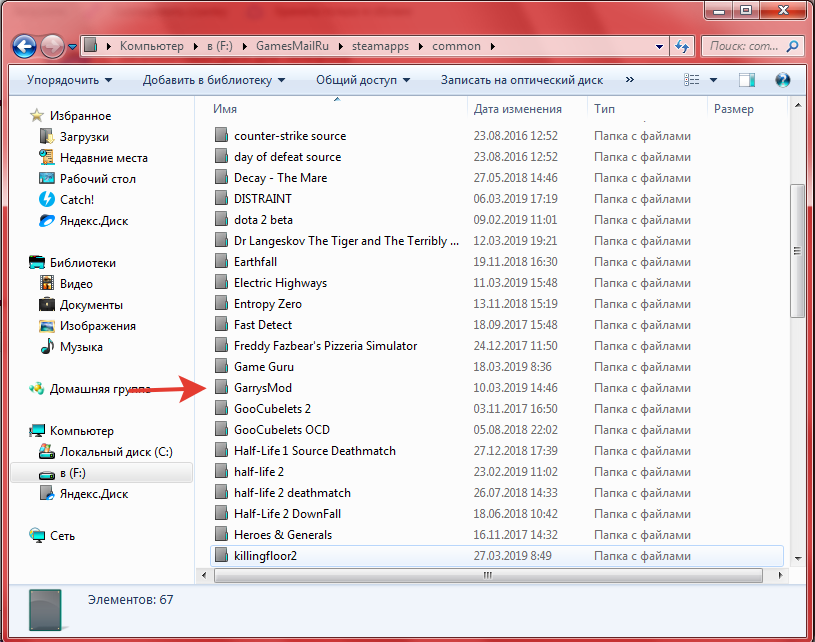The height and width of the screenshot is (642, 815).
Task: Open Яндекс.Диск under Избранное
Action: click(x=94, y=220)
